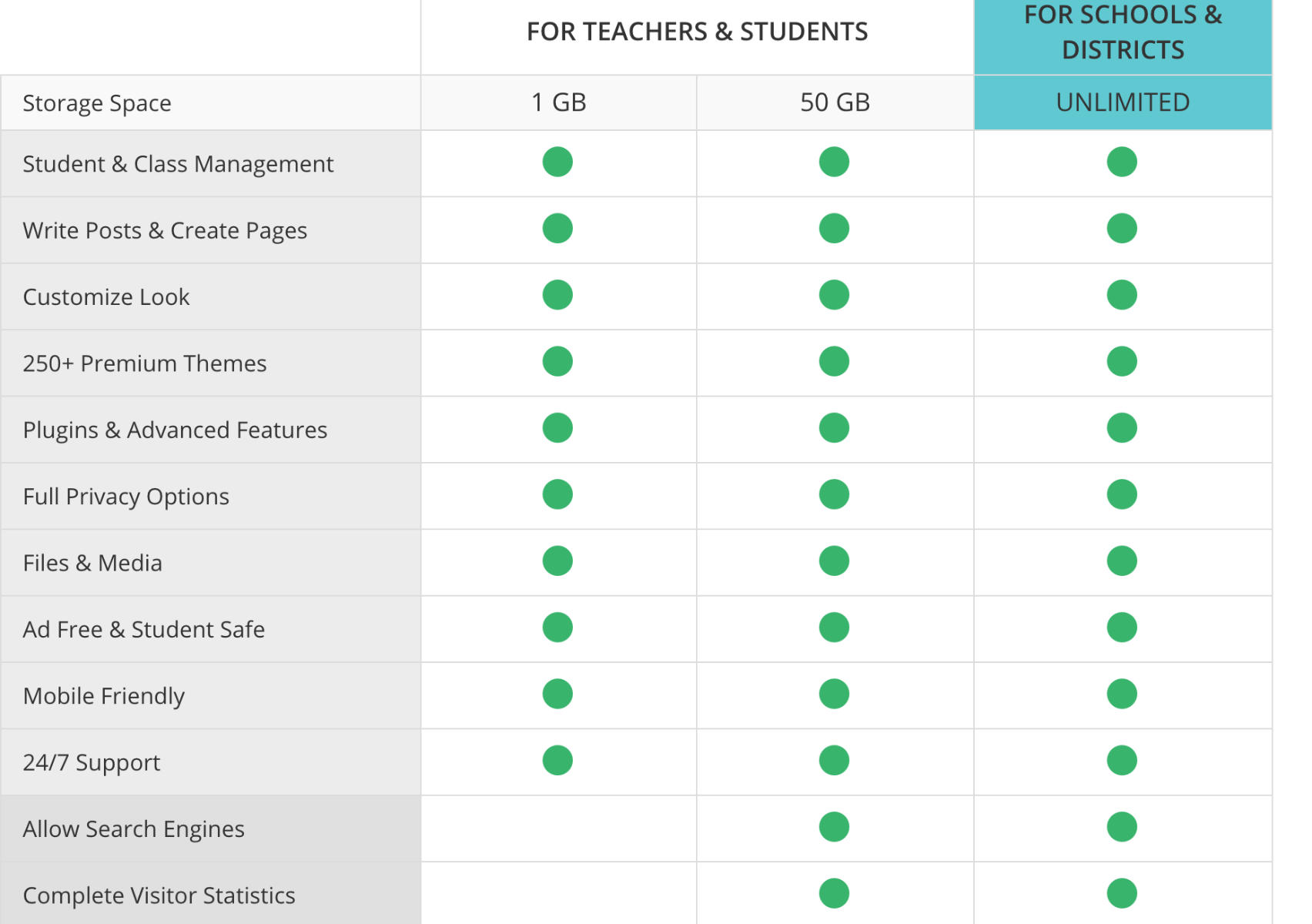Click 50 GB dot for Ad Free & Student Safe
Image resolution: width=1312 pixels, height=924 pixels.
tap(834, 628)
